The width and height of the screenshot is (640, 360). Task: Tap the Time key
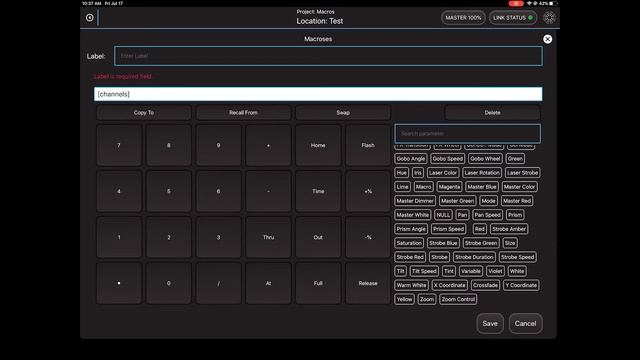[x=318, y=191]
